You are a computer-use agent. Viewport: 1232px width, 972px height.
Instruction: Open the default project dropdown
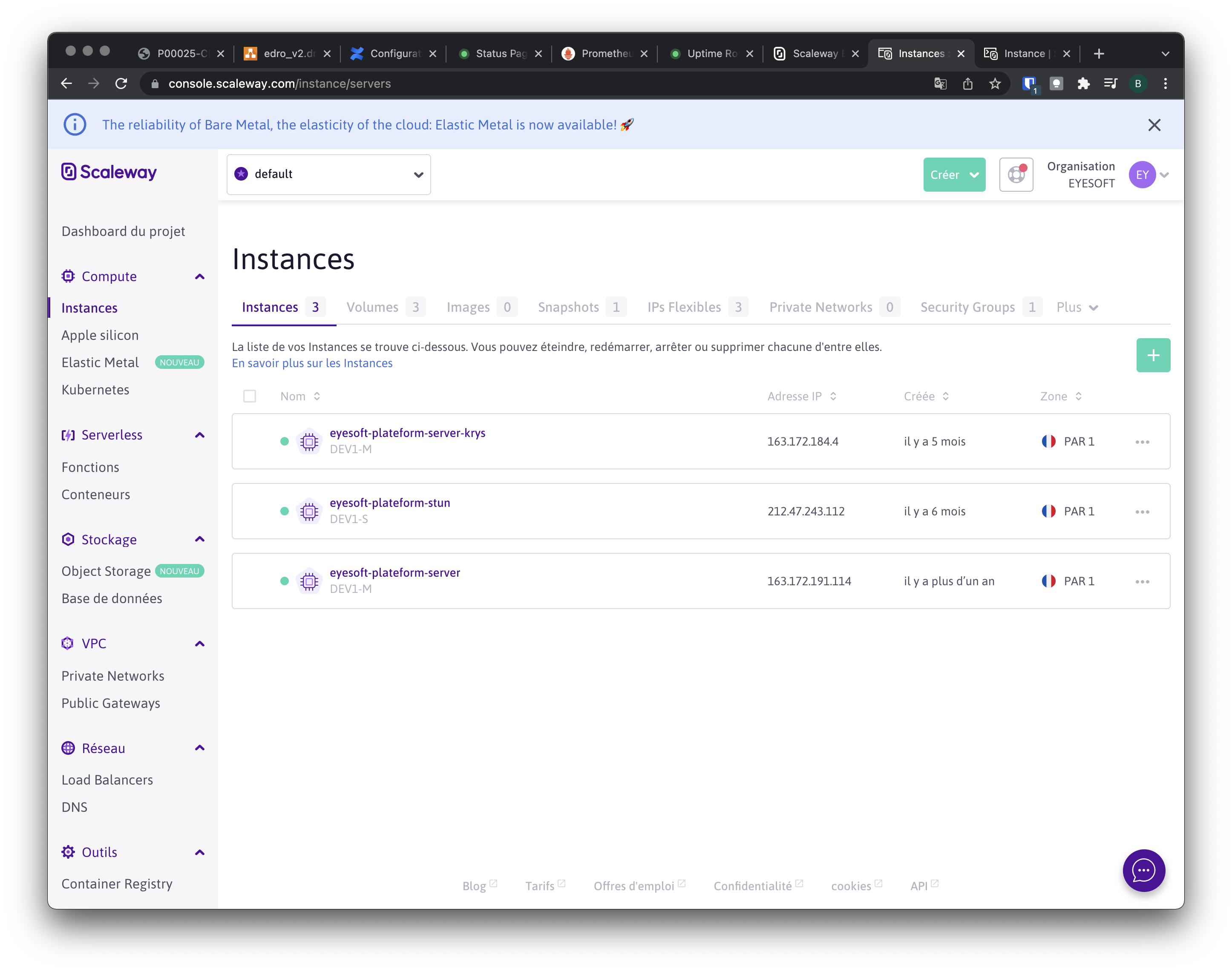(328, 175)
